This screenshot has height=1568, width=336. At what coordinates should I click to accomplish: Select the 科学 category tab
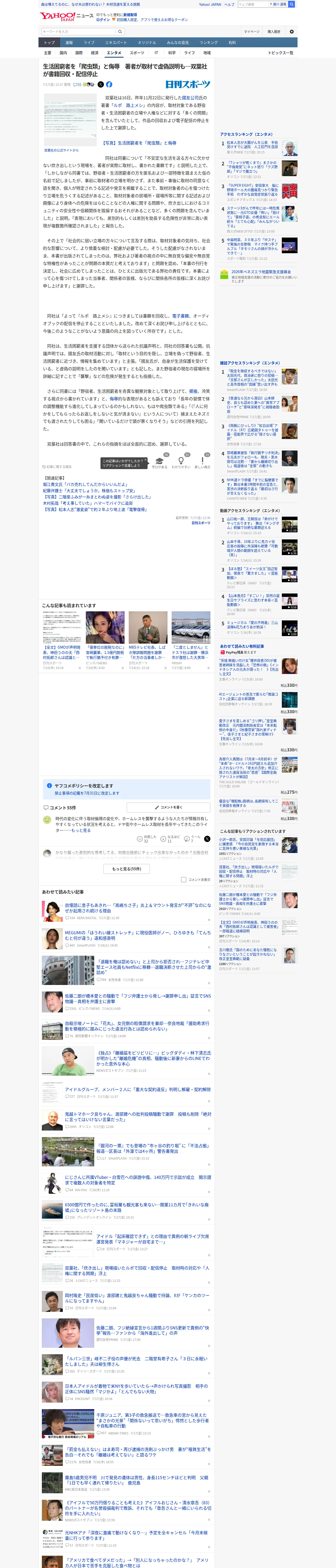click(x=172, y=53)
